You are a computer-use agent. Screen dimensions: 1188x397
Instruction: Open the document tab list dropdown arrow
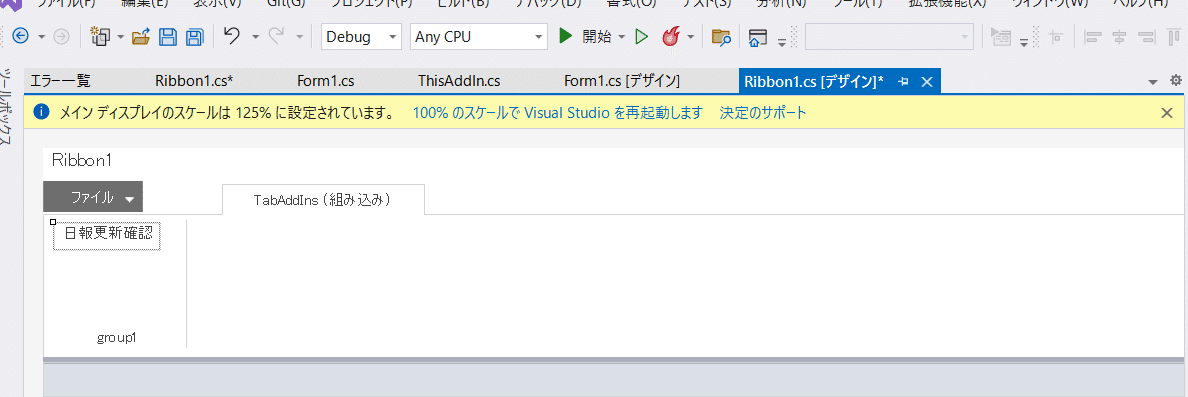point(1153,82)
